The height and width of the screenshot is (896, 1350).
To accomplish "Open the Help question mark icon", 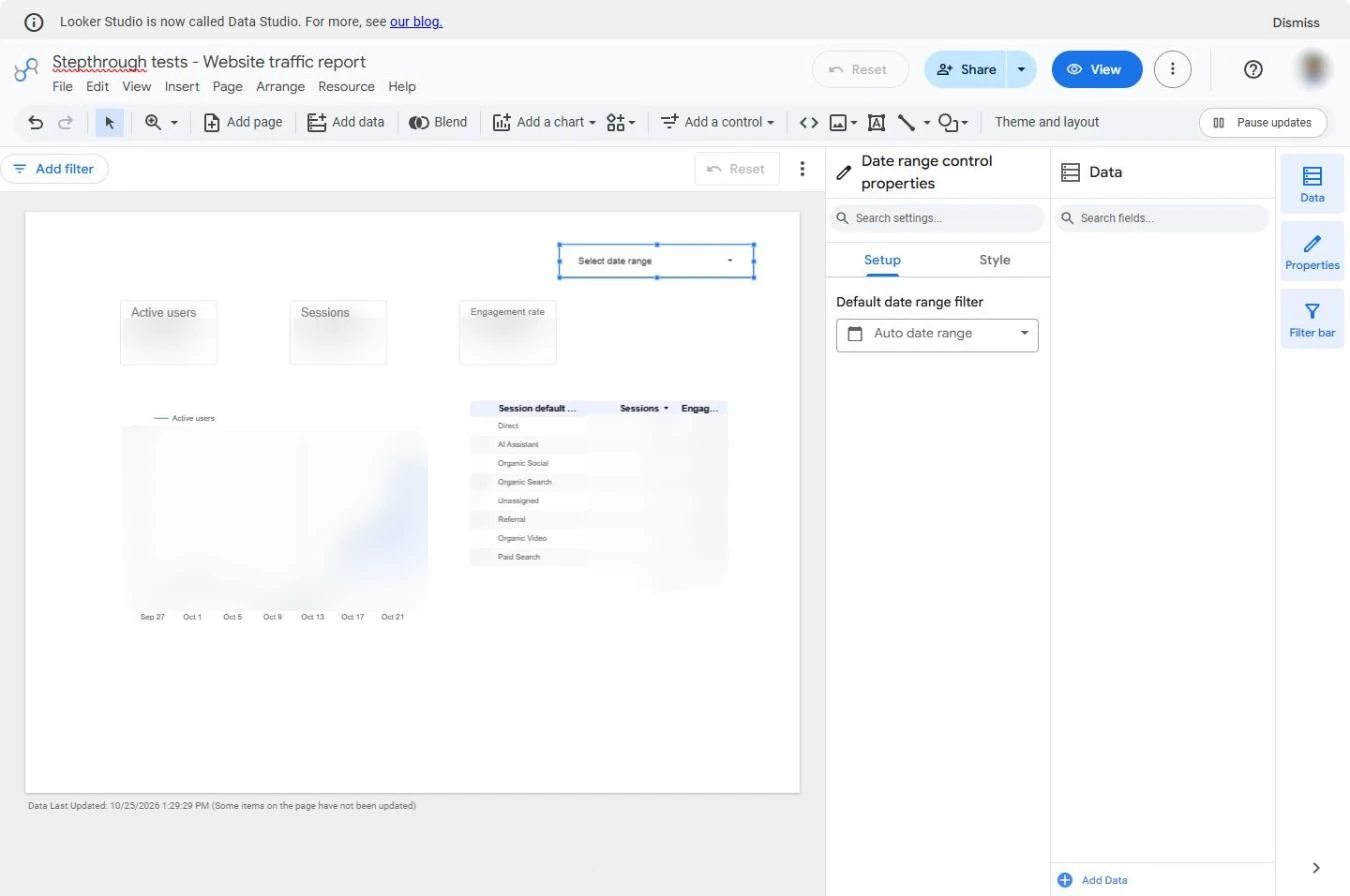I will (x=1253, y=69).
